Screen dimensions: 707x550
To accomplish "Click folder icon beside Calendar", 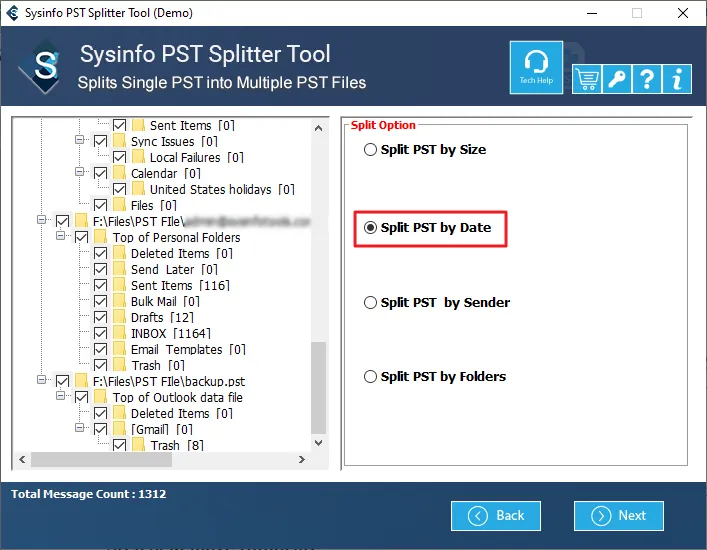I will (x=119, y=173).
